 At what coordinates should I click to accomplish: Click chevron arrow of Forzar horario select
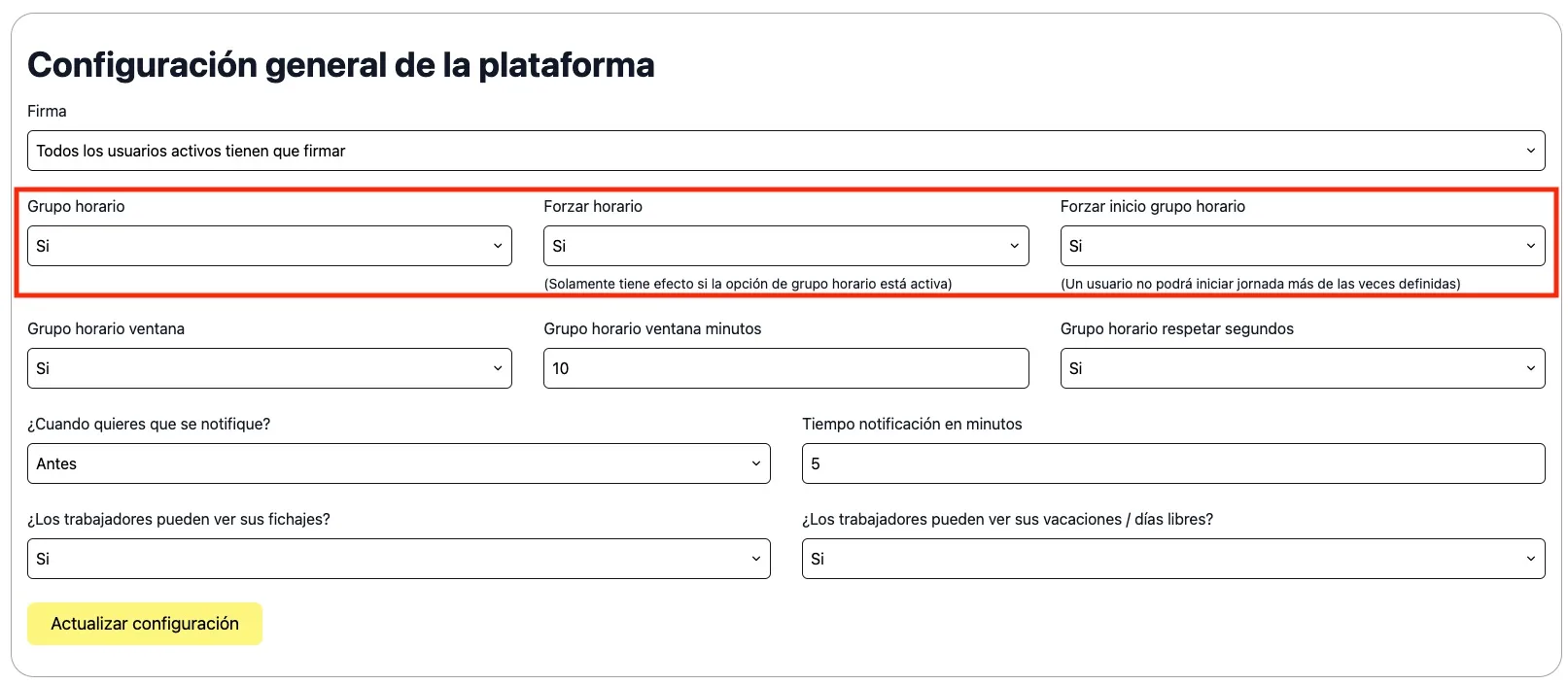1014,246
